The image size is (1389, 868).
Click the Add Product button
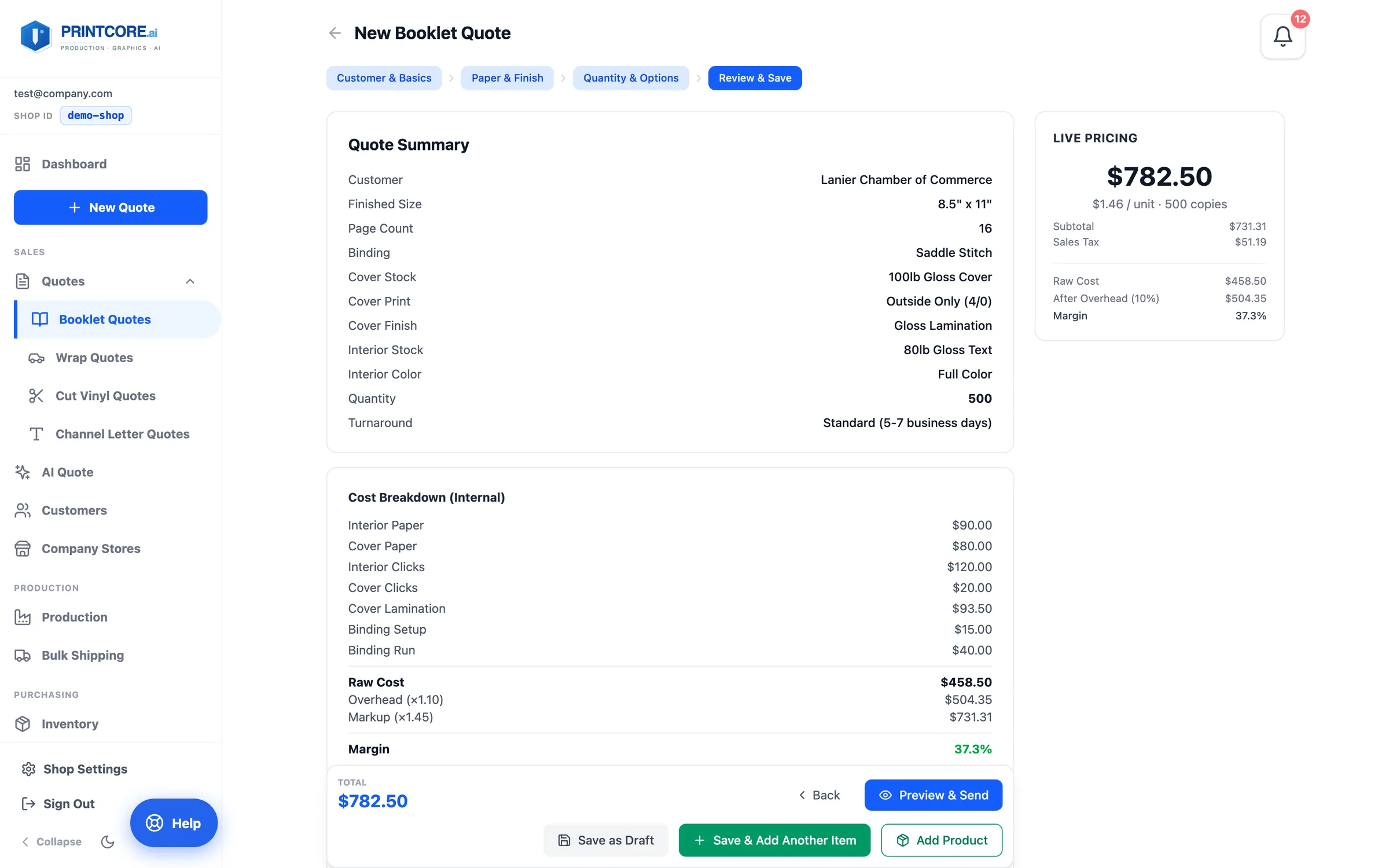coord(942,840)
